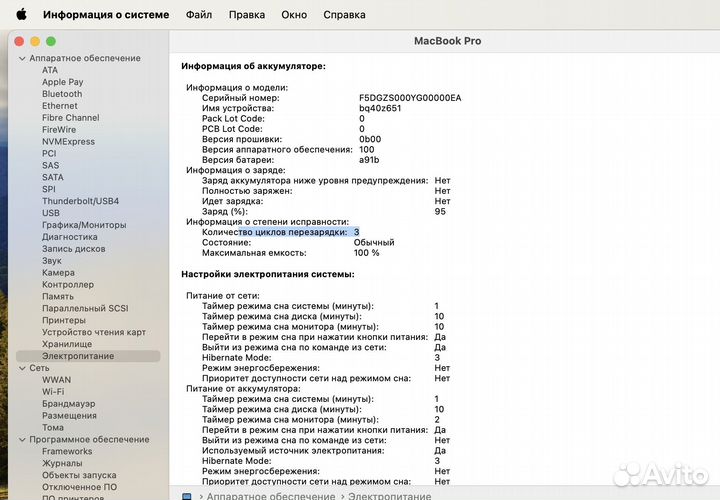Click Настройки электропитания системы heading

pyautogui.click(x=268, y=275)
